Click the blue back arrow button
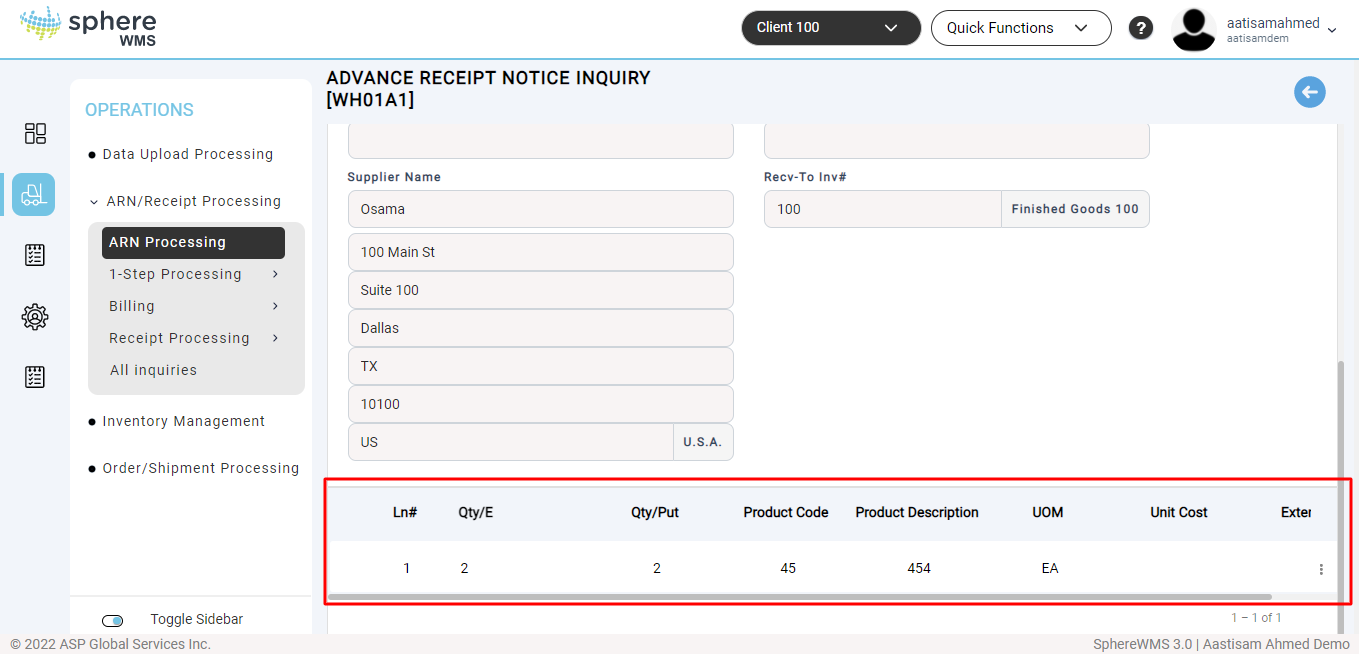 pos(1309,92)
